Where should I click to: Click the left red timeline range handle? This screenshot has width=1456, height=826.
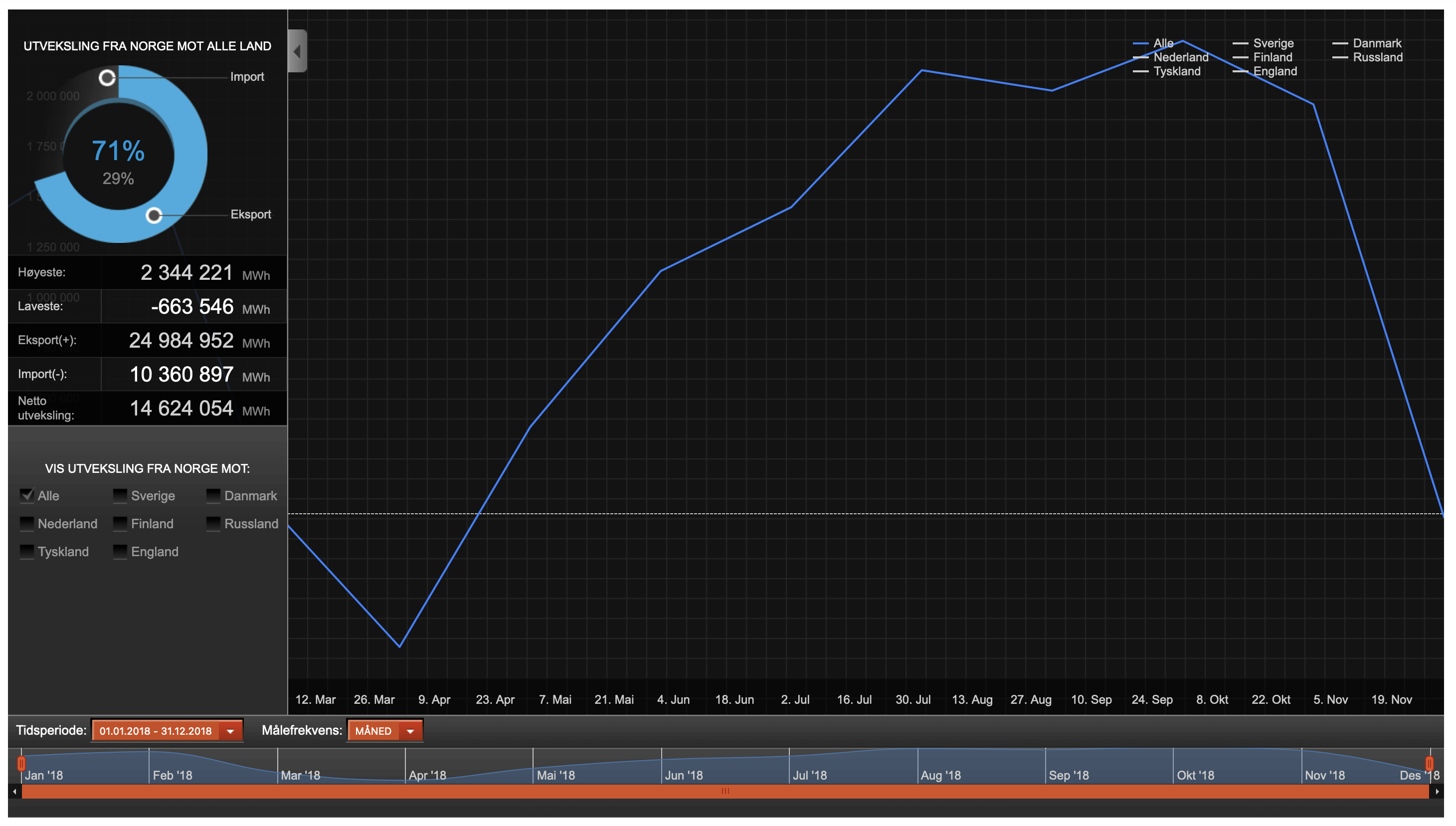(21, 764)
